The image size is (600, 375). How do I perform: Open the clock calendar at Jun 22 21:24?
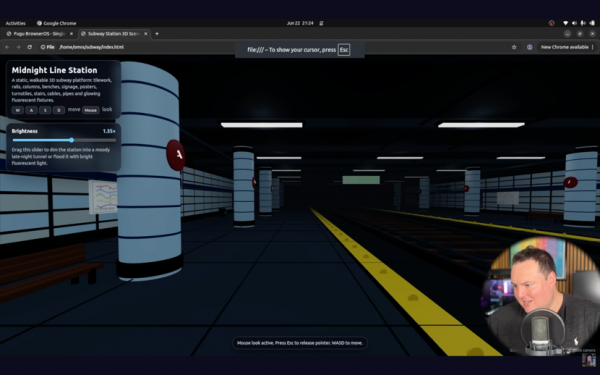(300, 23)
